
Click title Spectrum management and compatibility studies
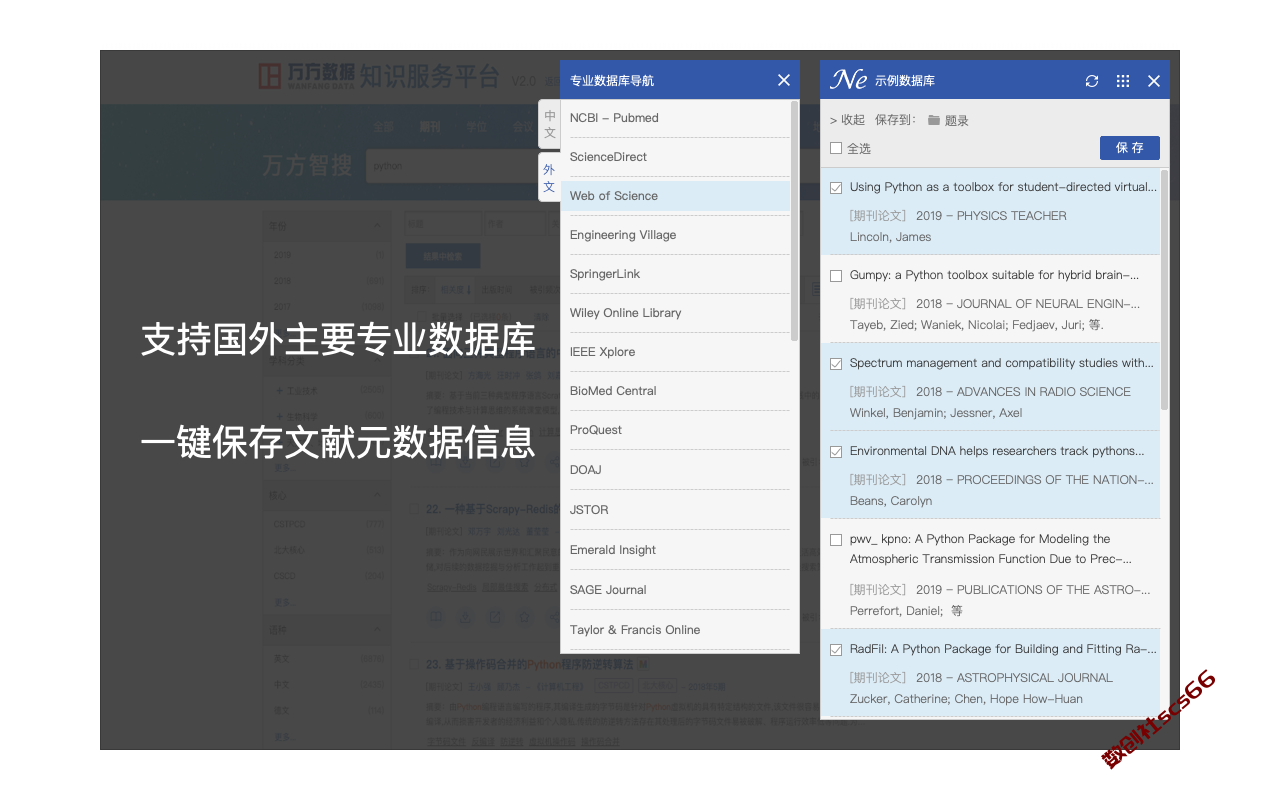1002,363
